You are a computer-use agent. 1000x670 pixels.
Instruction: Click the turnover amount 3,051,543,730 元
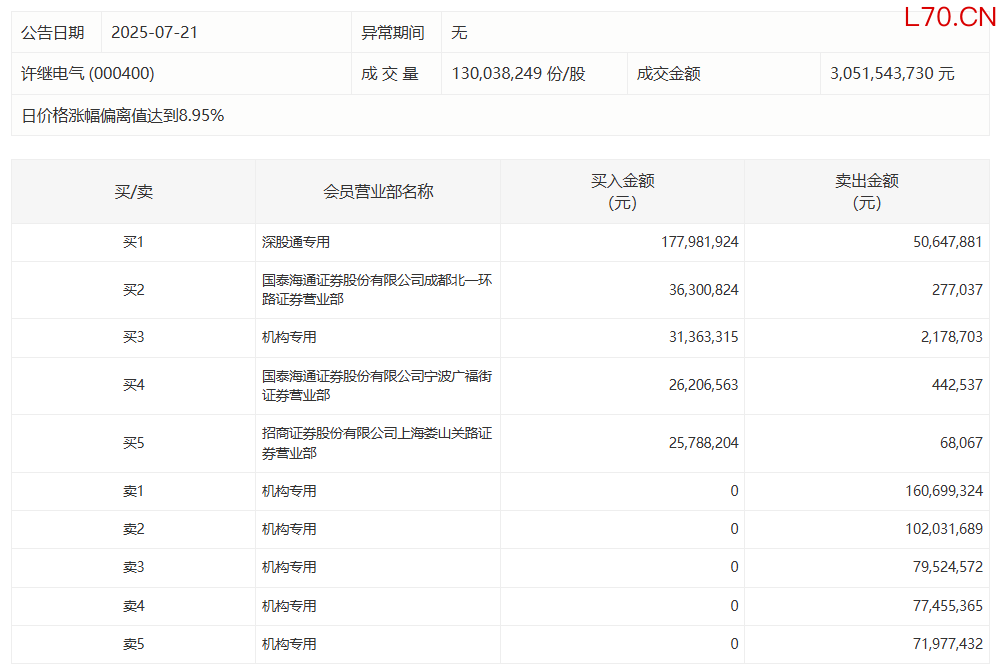pyautogui.click(x=892, y=74)
